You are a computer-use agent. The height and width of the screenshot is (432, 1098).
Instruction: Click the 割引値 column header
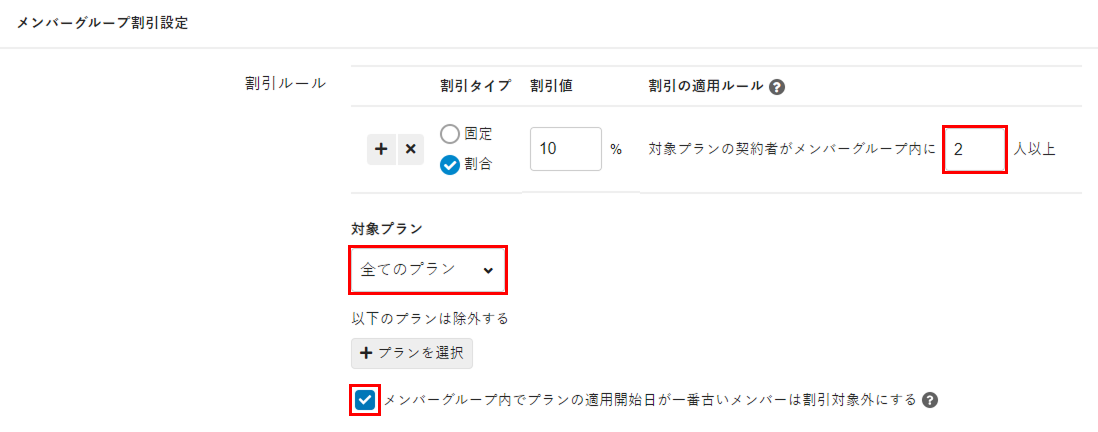pyautogui.click(x=551, y=87)
